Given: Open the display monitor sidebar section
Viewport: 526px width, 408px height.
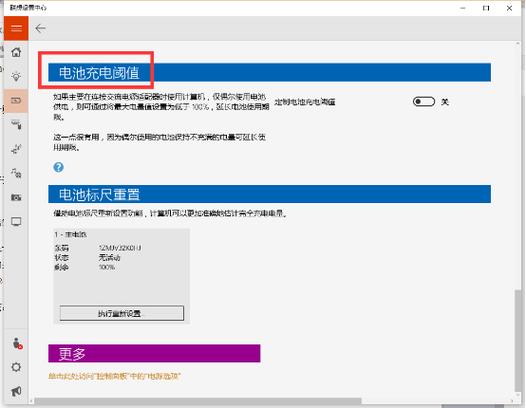Looking at the screenshot, I should tap(16, 222).
